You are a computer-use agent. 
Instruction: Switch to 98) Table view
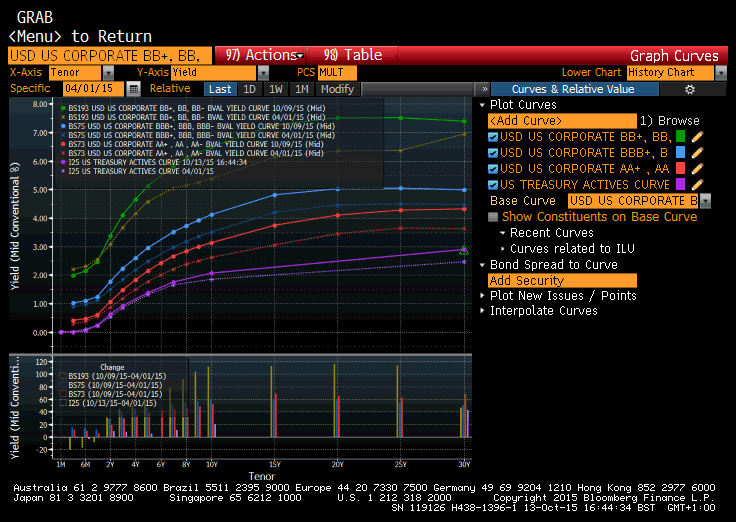click(352, 55)
